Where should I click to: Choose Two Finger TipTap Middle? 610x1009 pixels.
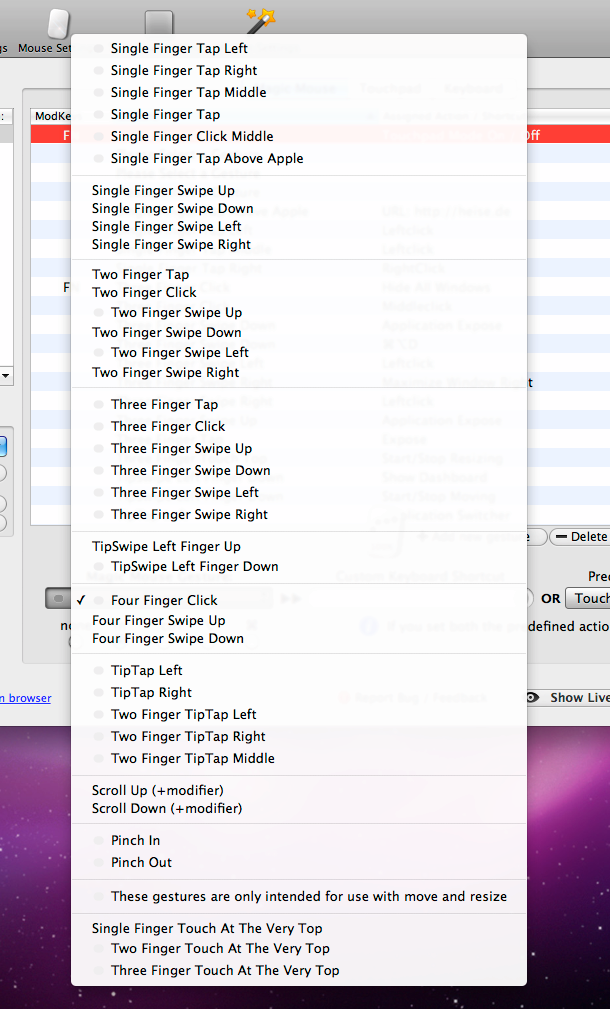tap(192, 758)
